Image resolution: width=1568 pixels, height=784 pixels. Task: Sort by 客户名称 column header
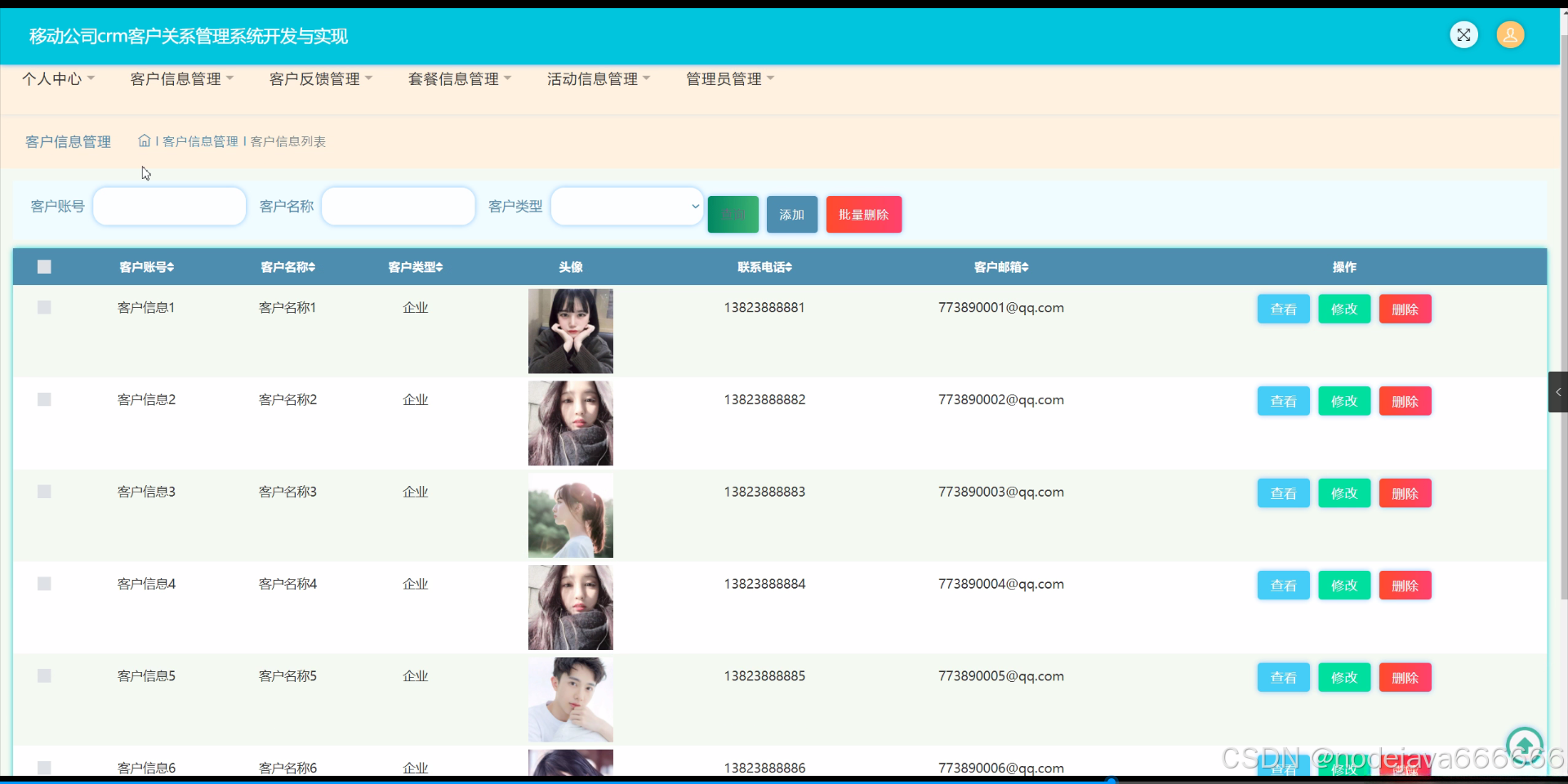pyautogui.click(x=287, y=267)
